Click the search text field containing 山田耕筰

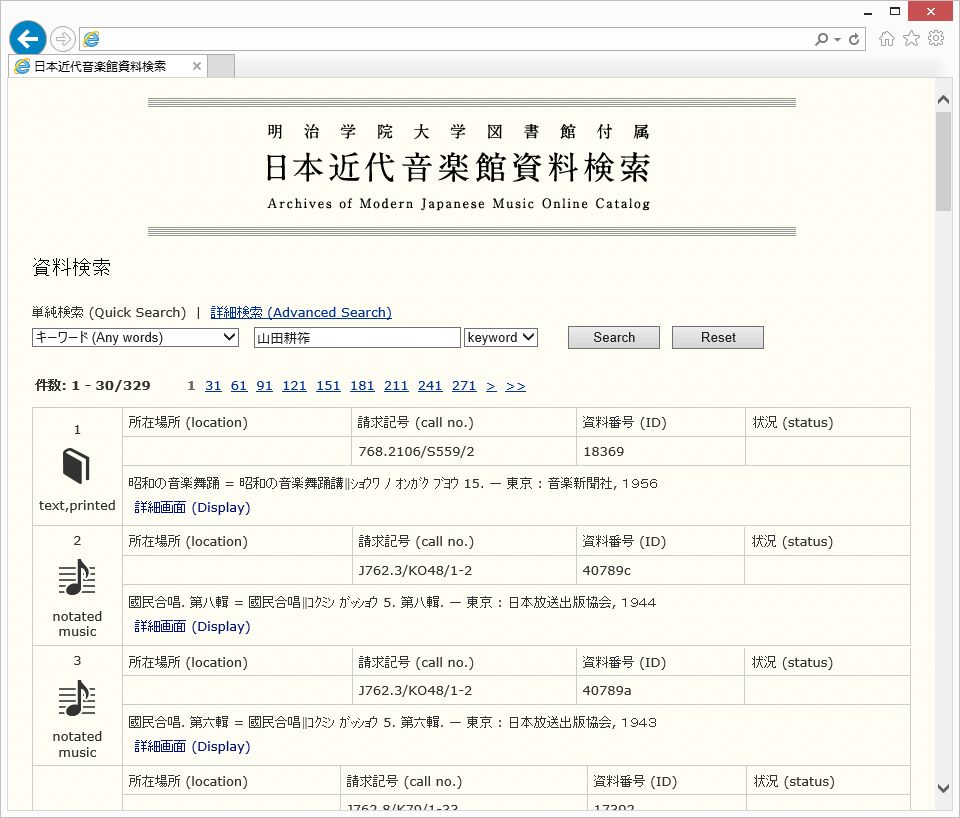tap(357, 338)
